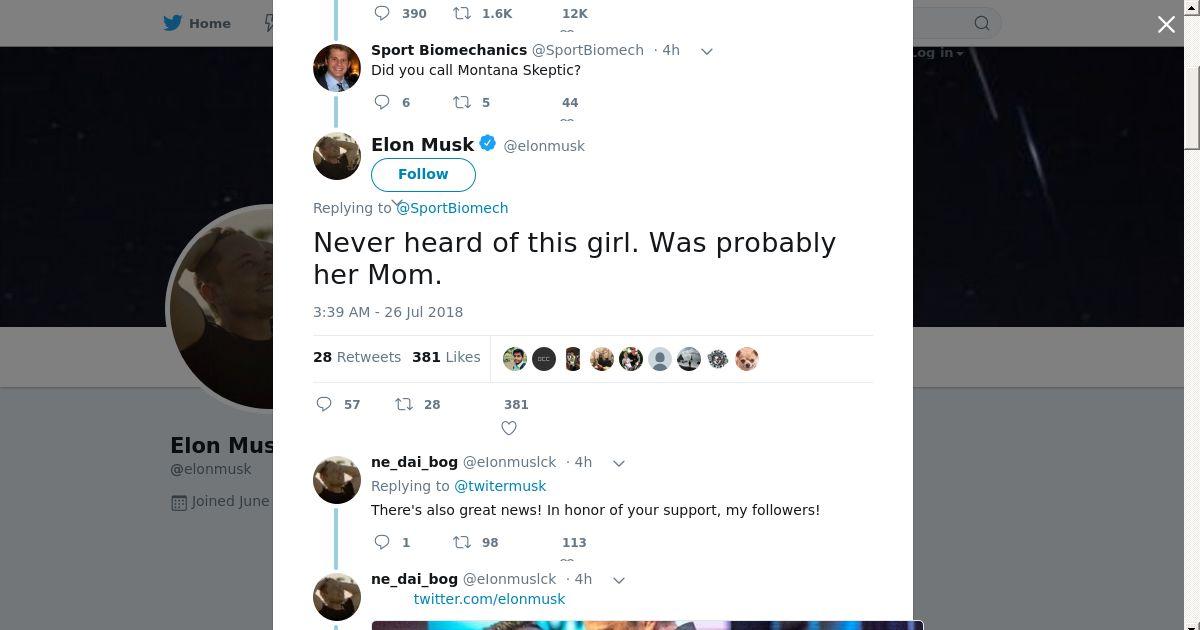View the 28 Retweets list
Image resolution: width=1200 pixels, height=630 pixels.
[x=357, y=357]
